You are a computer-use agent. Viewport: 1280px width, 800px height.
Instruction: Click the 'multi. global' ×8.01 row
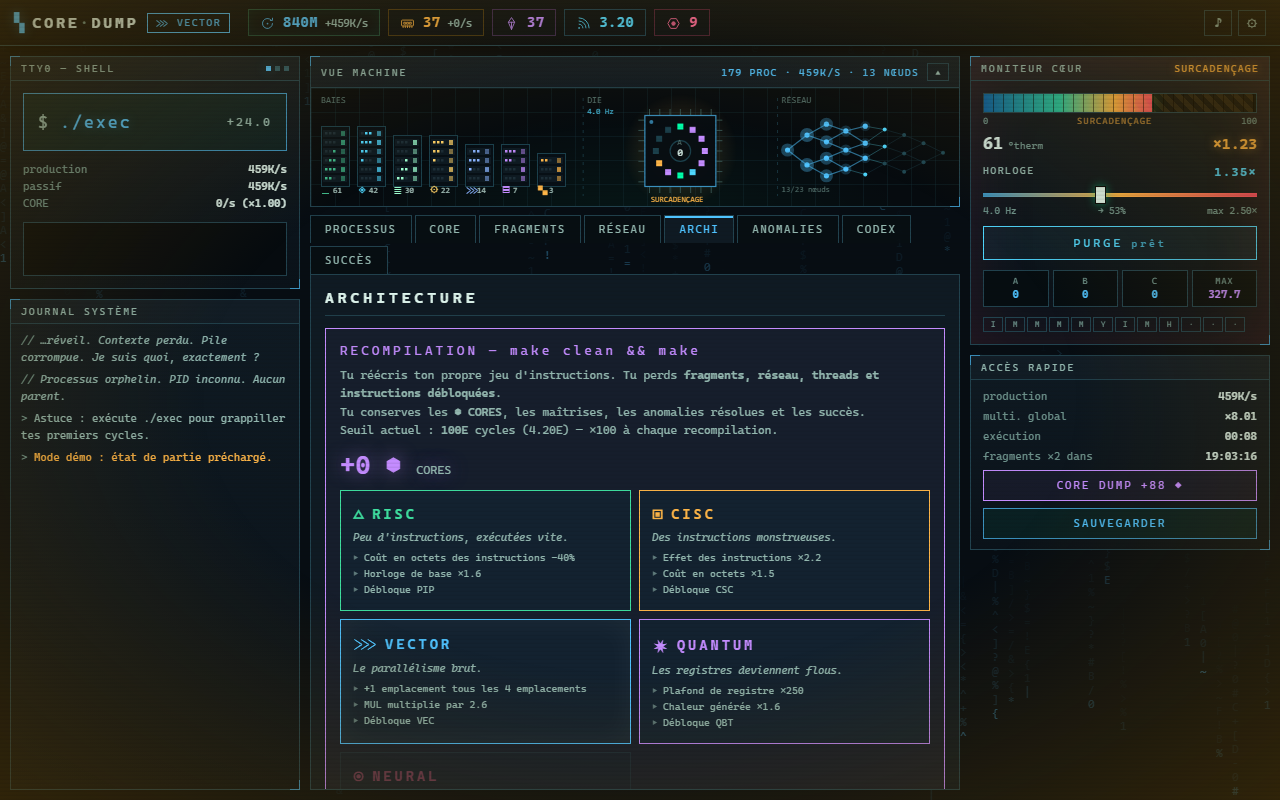point(1120,416)
